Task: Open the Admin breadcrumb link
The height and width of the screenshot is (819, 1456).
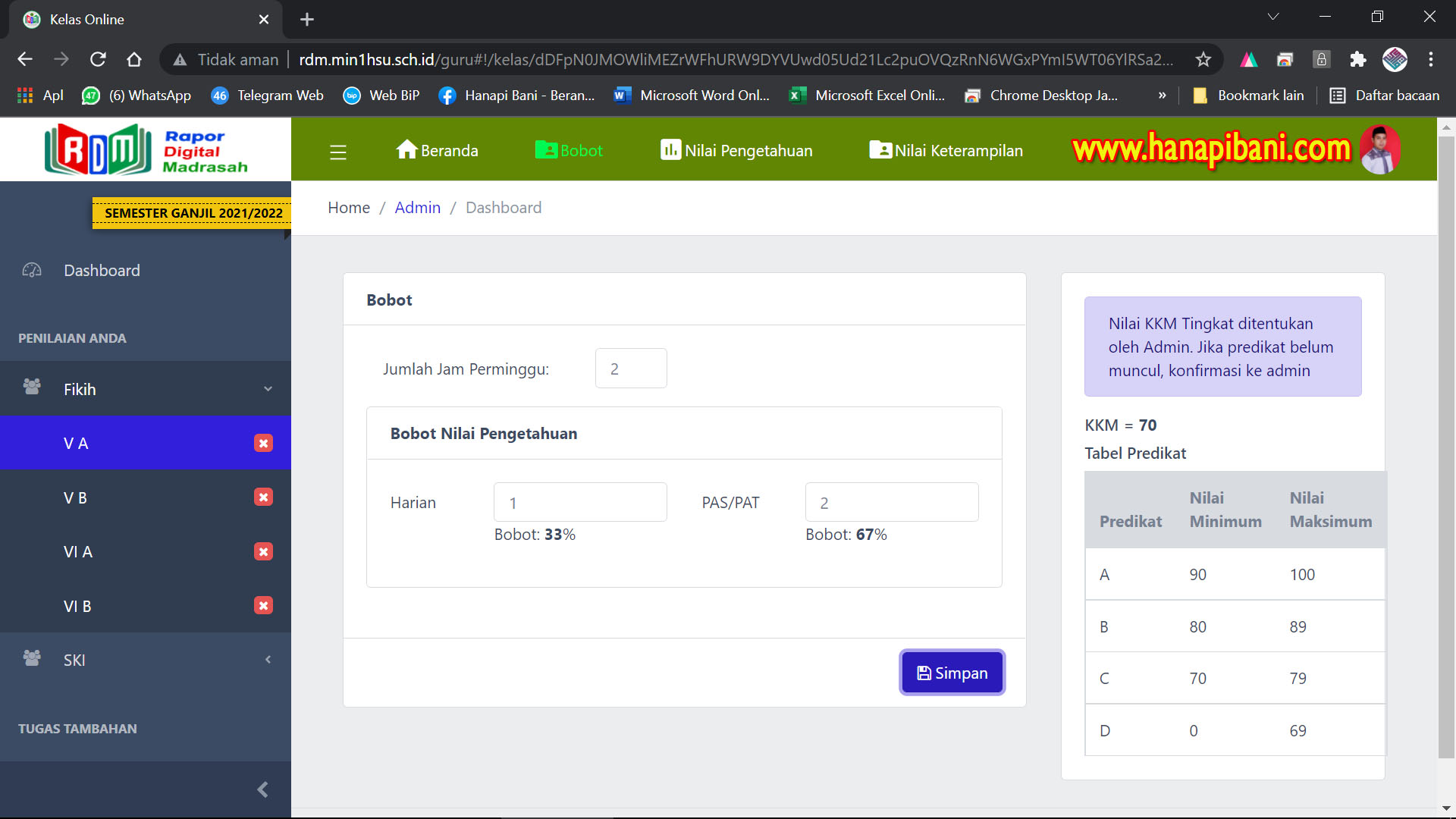Action: coord(418,207)
